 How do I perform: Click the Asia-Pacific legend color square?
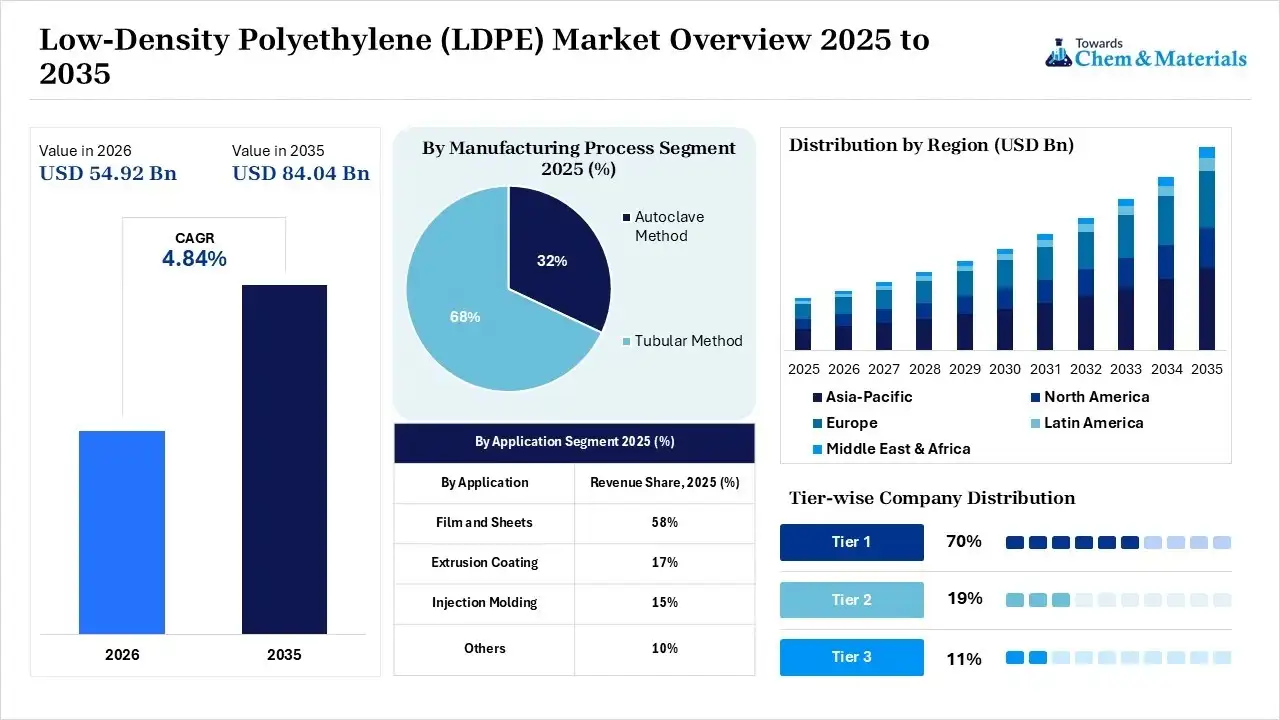(817, 397)
